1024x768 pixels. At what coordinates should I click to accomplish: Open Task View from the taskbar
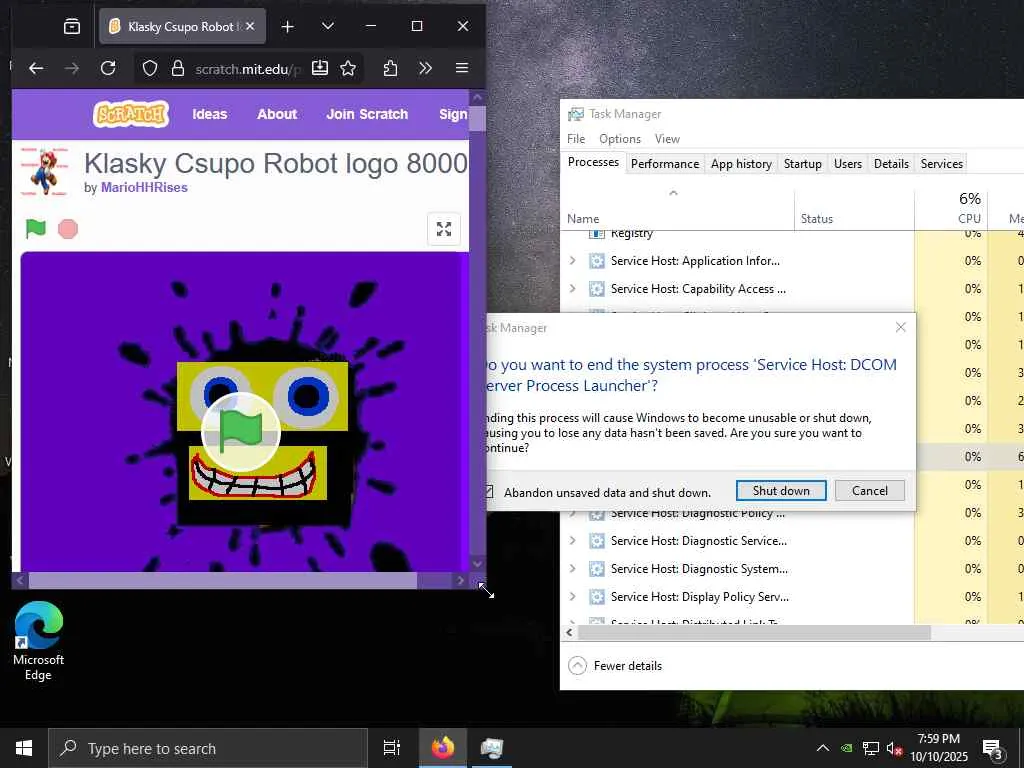point(391,748)
